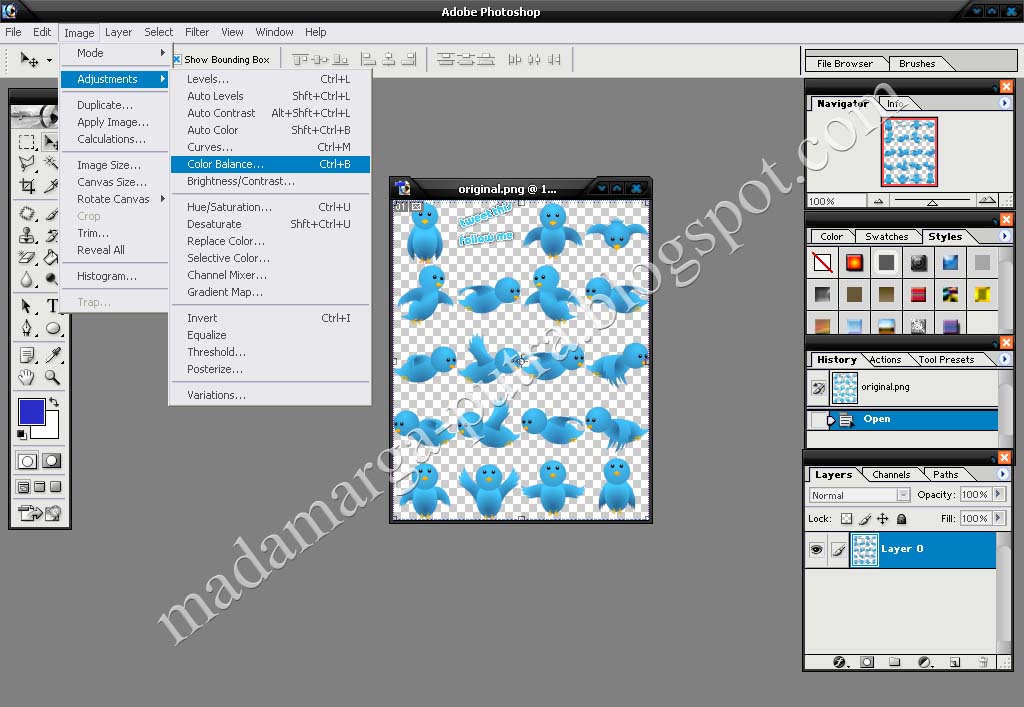Image resolution: width=1024 pixels, height=707 pixels.
Task: Switch to the Channels tab
Action: pyautogui.click(x=891, y=475)
